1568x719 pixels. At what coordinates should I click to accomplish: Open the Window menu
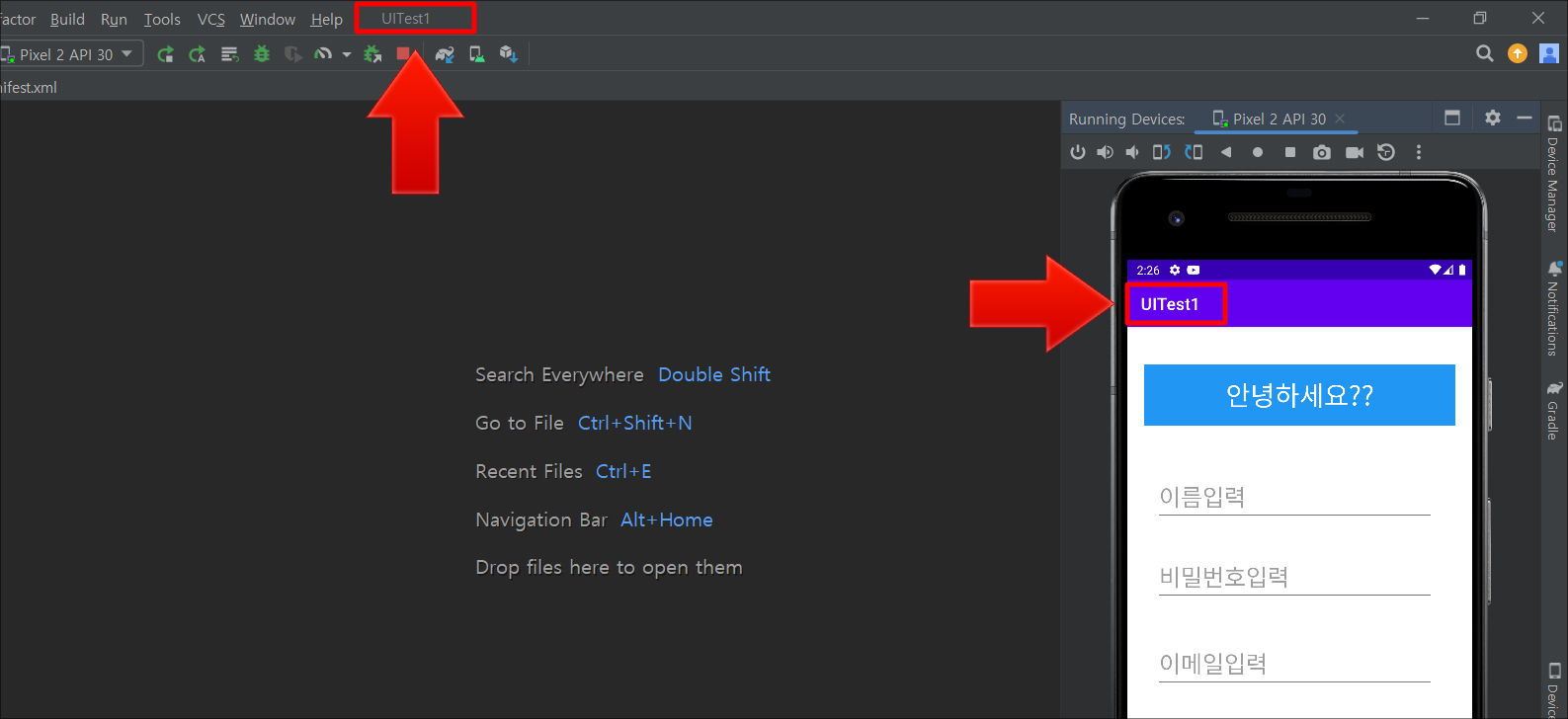(267, 19)
